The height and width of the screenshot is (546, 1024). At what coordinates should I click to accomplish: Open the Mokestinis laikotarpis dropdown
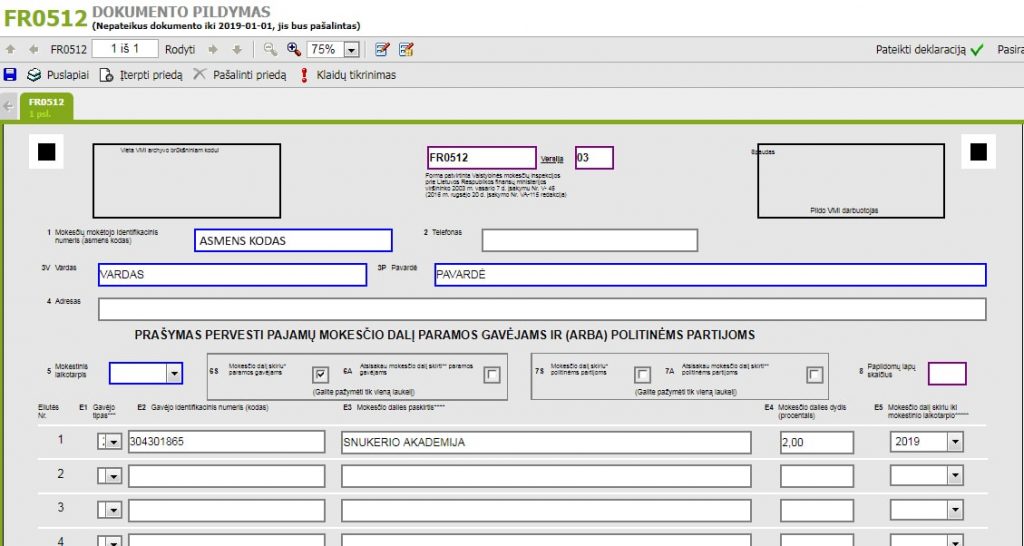(x=174, y=374)
